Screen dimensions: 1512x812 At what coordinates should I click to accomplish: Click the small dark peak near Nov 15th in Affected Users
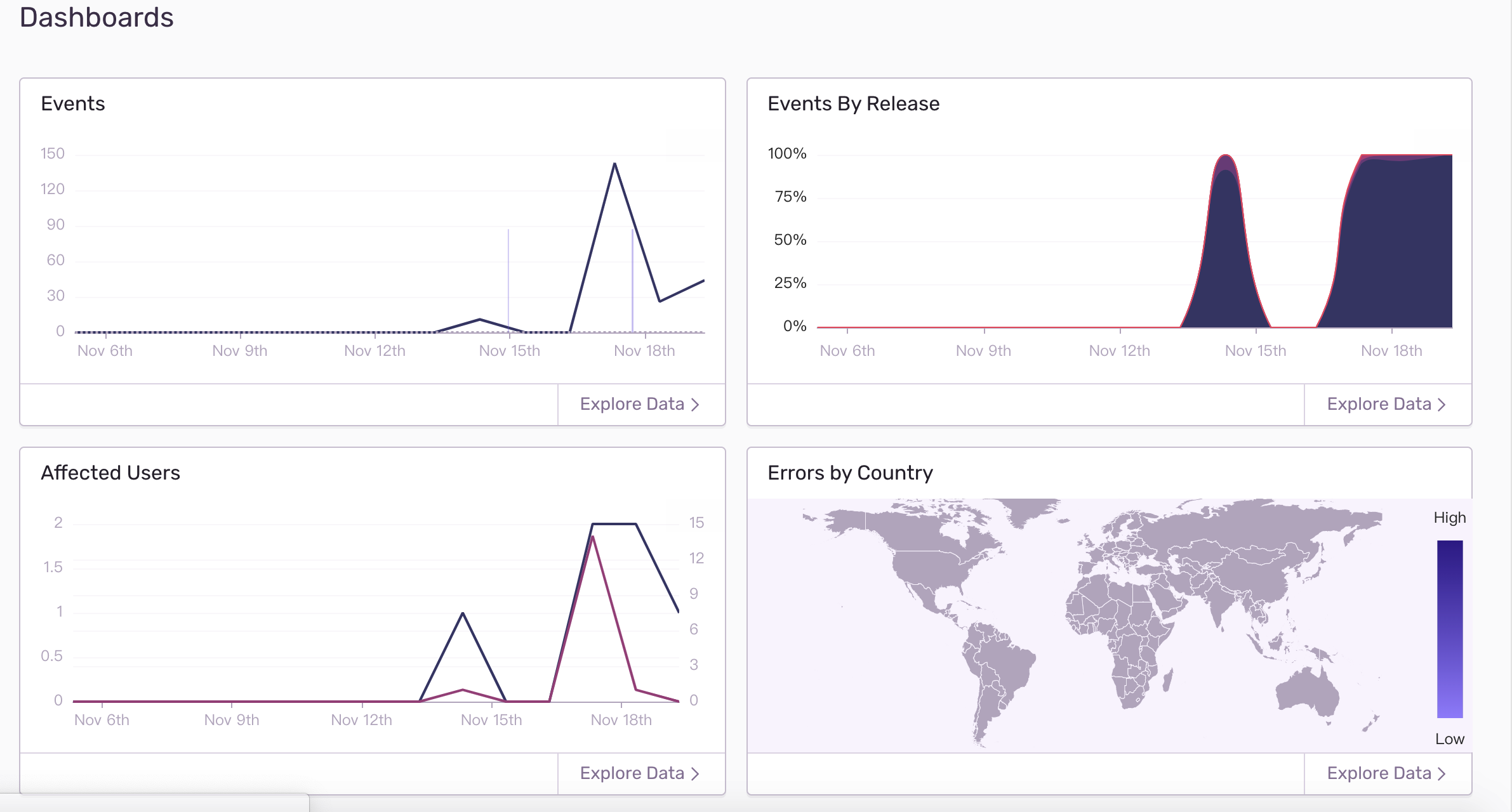(x=463, y=613)
